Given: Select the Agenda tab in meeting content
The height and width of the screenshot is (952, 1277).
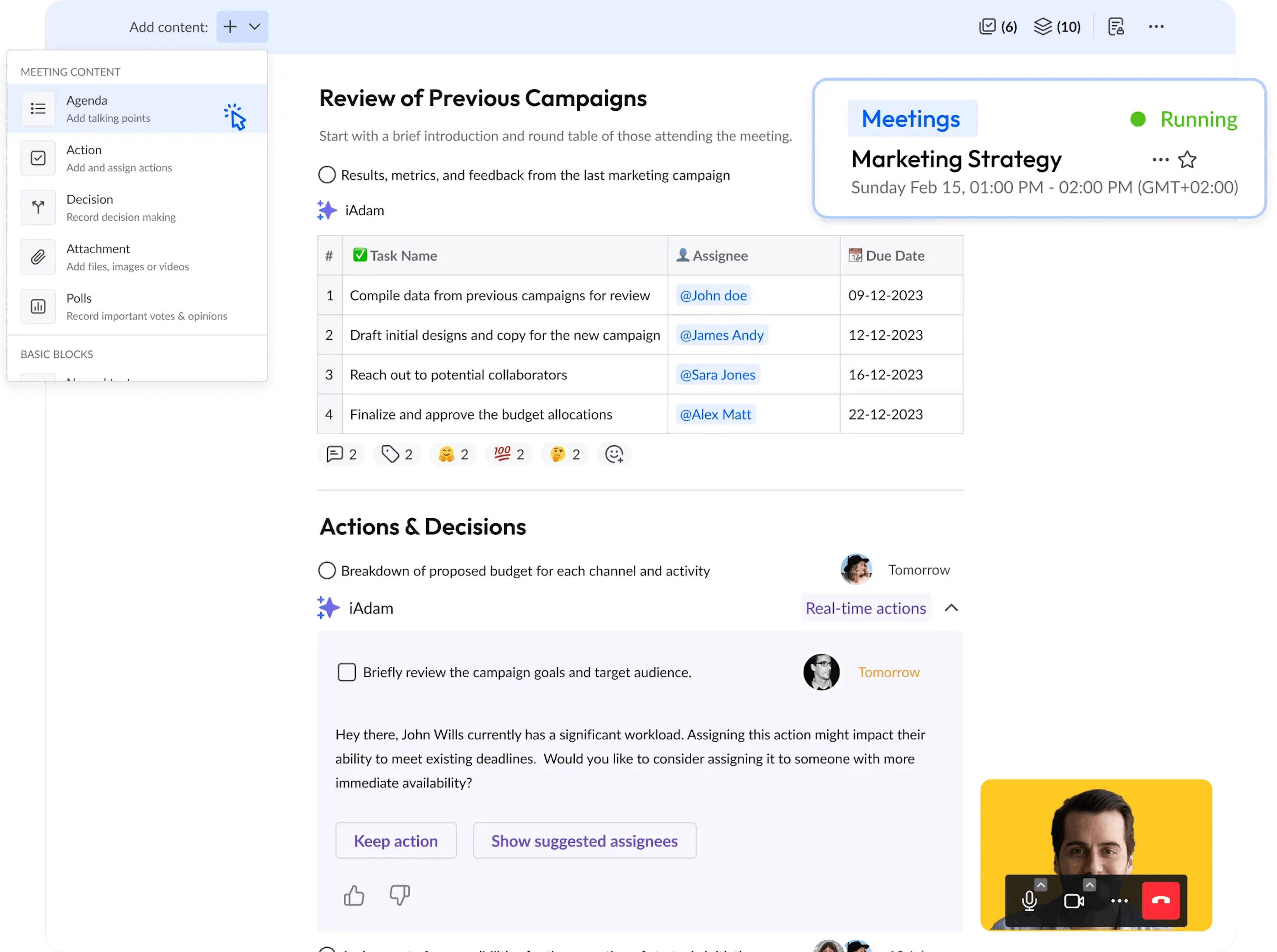Looking at the screenshot, I should click(138, 108).
